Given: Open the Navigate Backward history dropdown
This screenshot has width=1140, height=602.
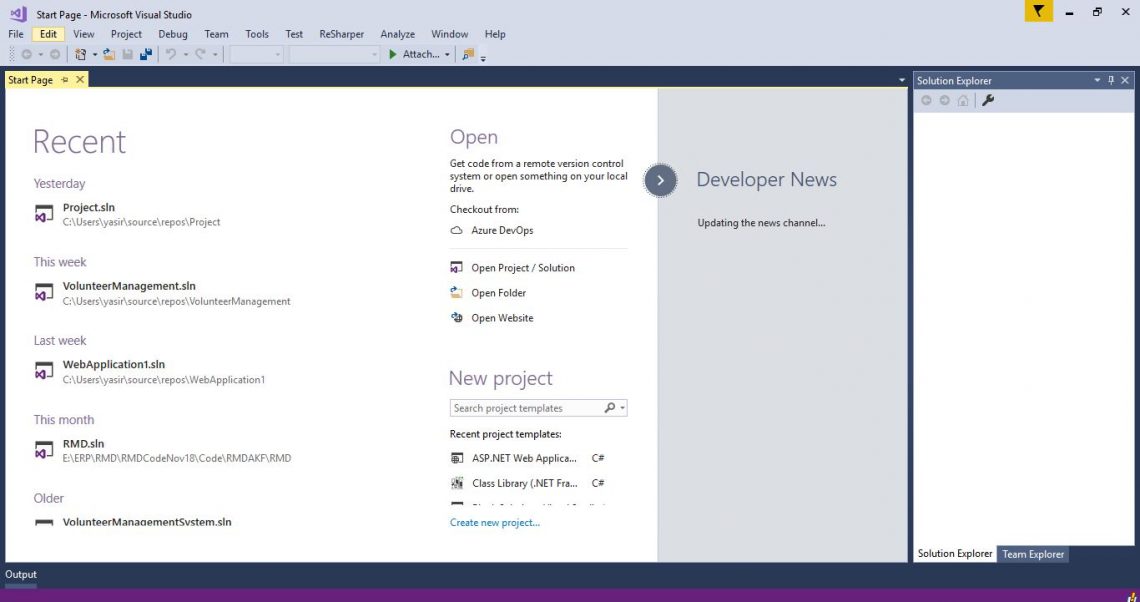Looking at the screenshot, I should 40,55.
